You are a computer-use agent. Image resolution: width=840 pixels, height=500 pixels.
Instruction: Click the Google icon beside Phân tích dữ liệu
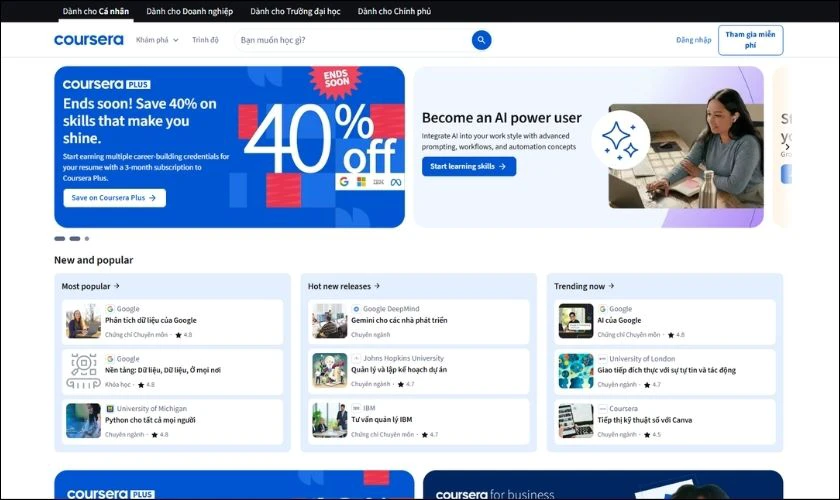coord(110,309)
